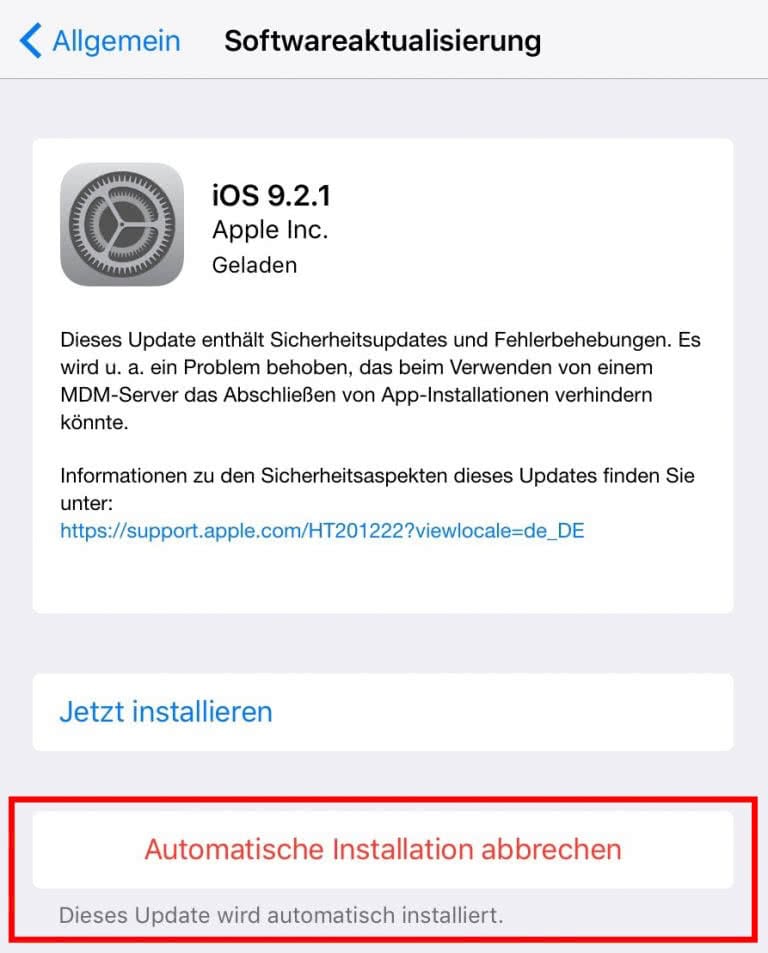768x953 pixels.
Task: Tap the gear-shaped iOS update icon
Action: click(x=122, y=224)
